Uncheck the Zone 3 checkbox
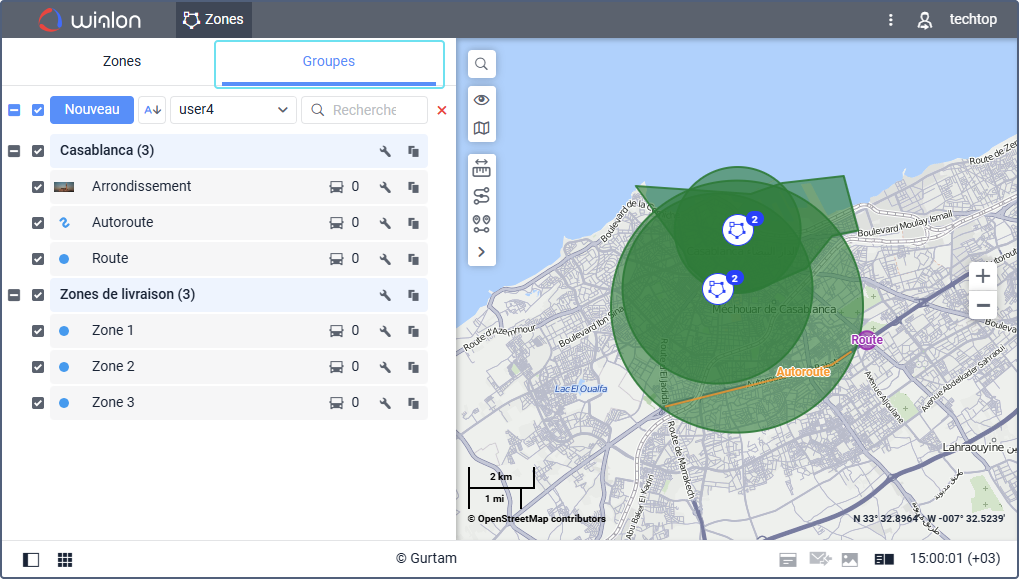This screenshot has height=579, width=1019. pos(38,403)
